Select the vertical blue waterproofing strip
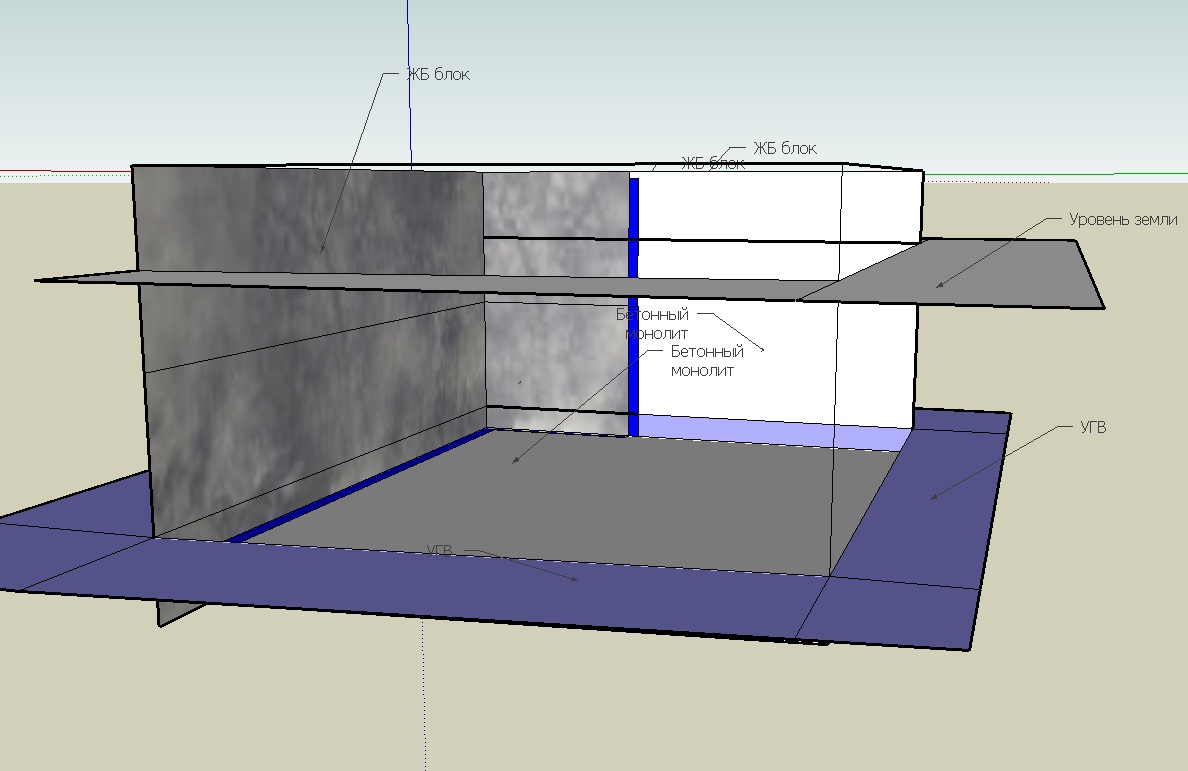The image size is (1188, 771). pyautogui.click(x=633, y=307)
